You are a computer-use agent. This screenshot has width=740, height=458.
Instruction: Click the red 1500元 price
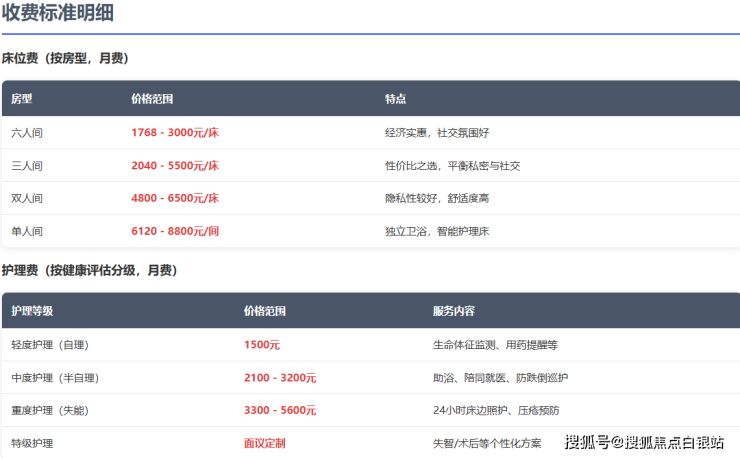(262, 344)
